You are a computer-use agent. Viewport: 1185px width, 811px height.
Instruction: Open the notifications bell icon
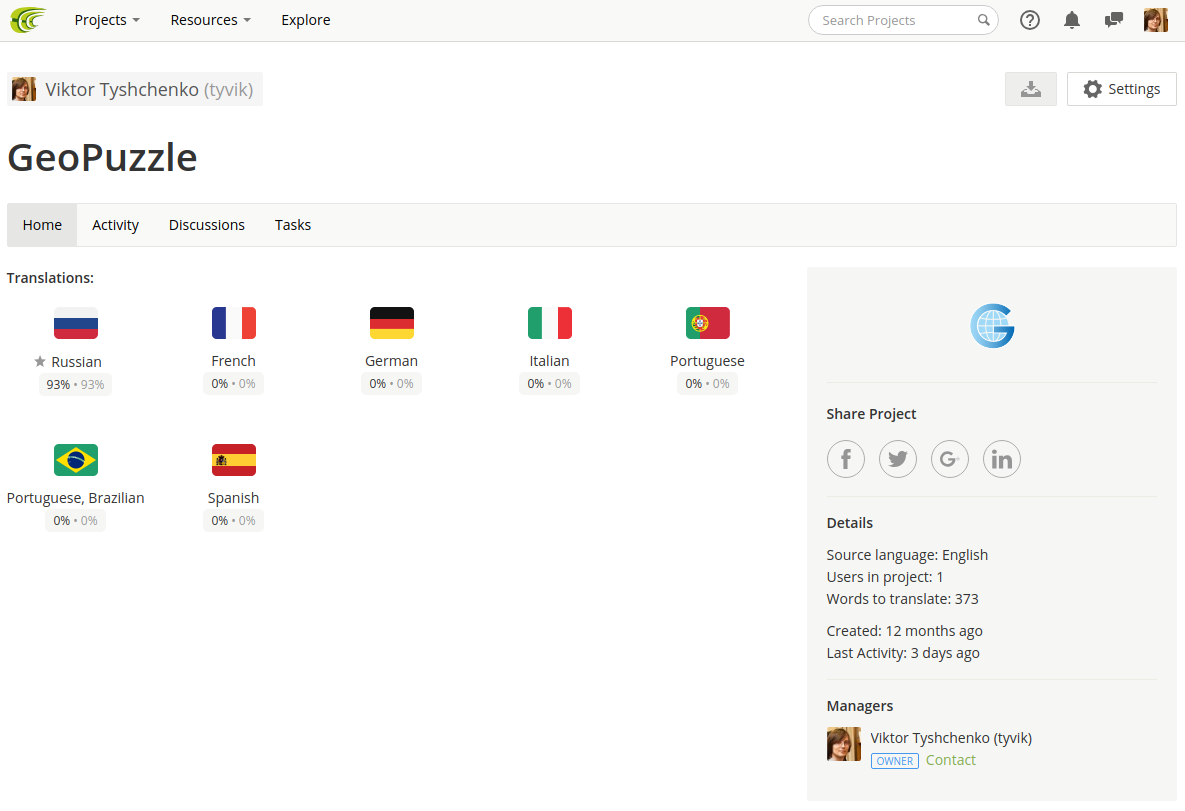tap(1072, 20)
